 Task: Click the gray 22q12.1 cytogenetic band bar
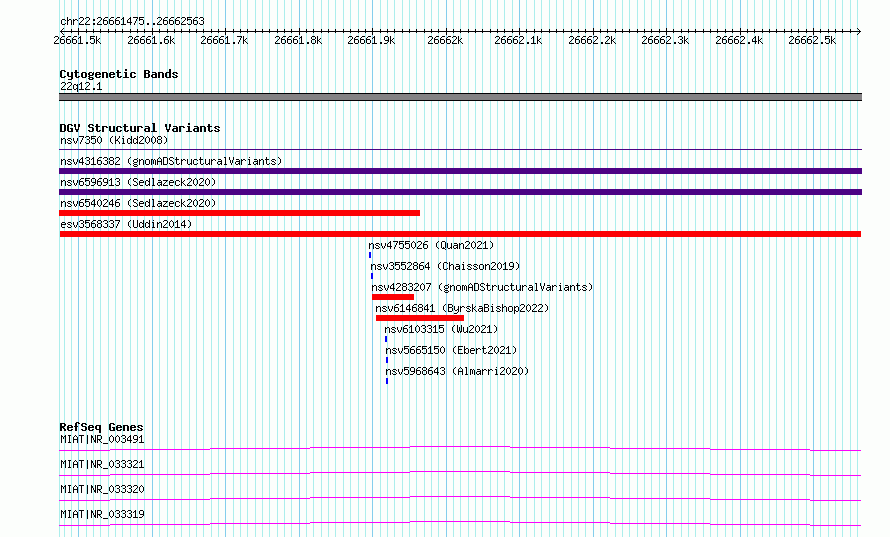tap(460, 97)
